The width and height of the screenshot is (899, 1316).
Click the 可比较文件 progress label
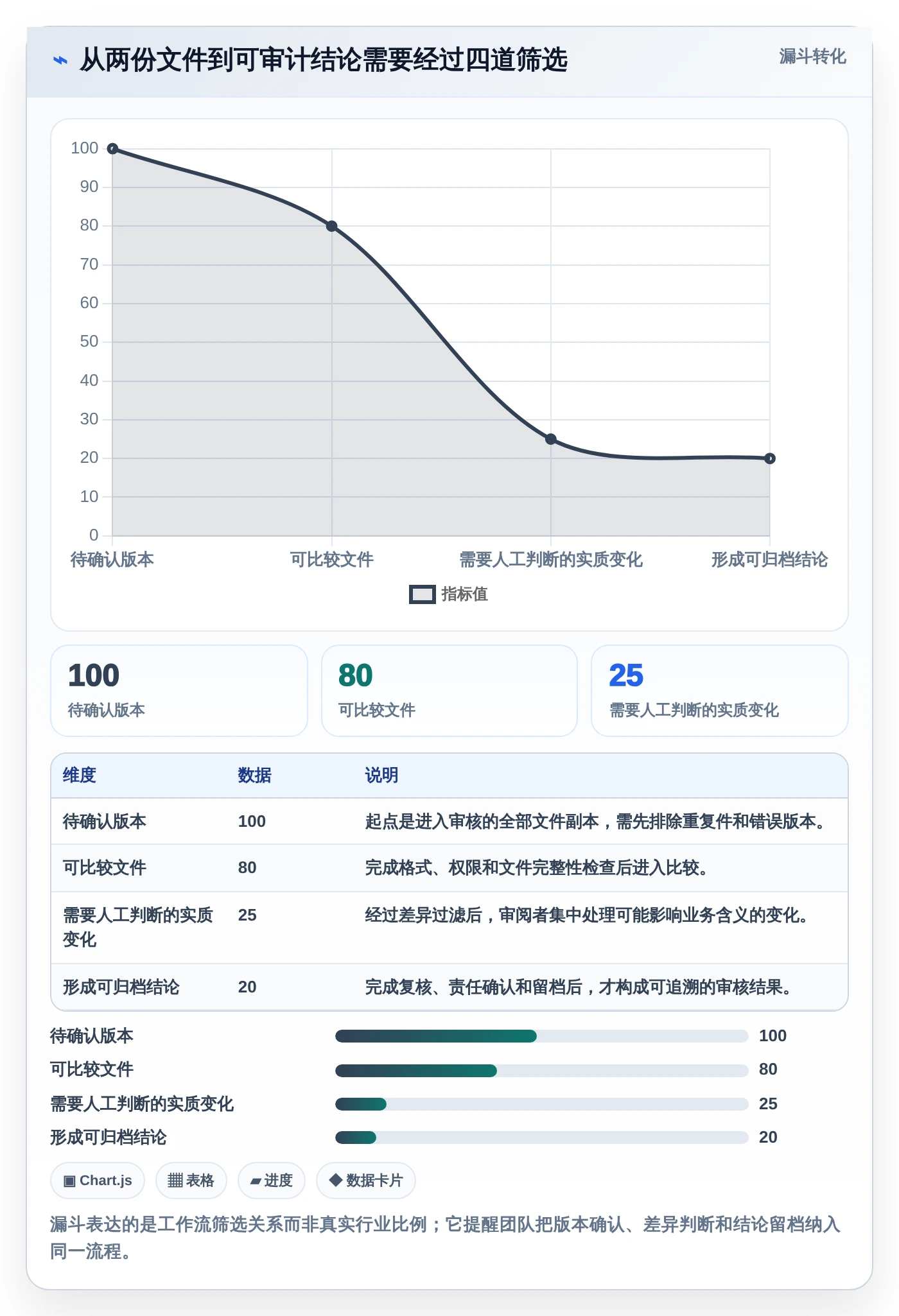[x=92, y=1069]
